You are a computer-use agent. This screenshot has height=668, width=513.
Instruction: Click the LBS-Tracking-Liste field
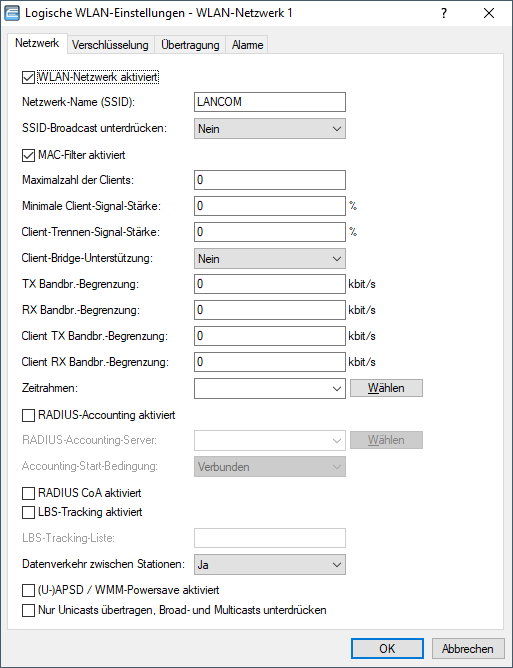click(270, 538)
